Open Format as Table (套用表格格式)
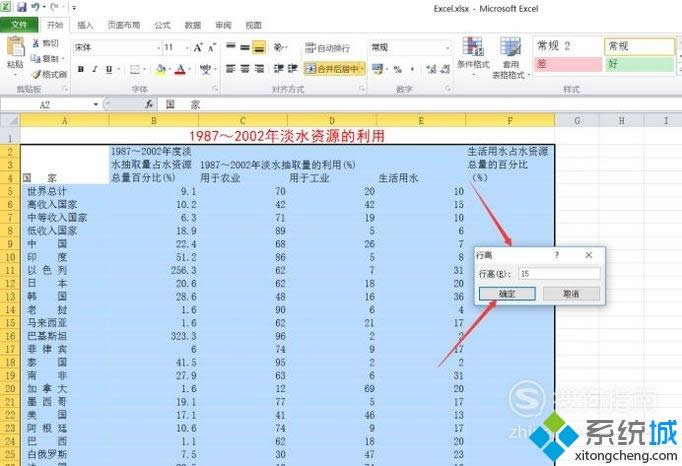This screenshot has height=466, width=682. [511, 57]
